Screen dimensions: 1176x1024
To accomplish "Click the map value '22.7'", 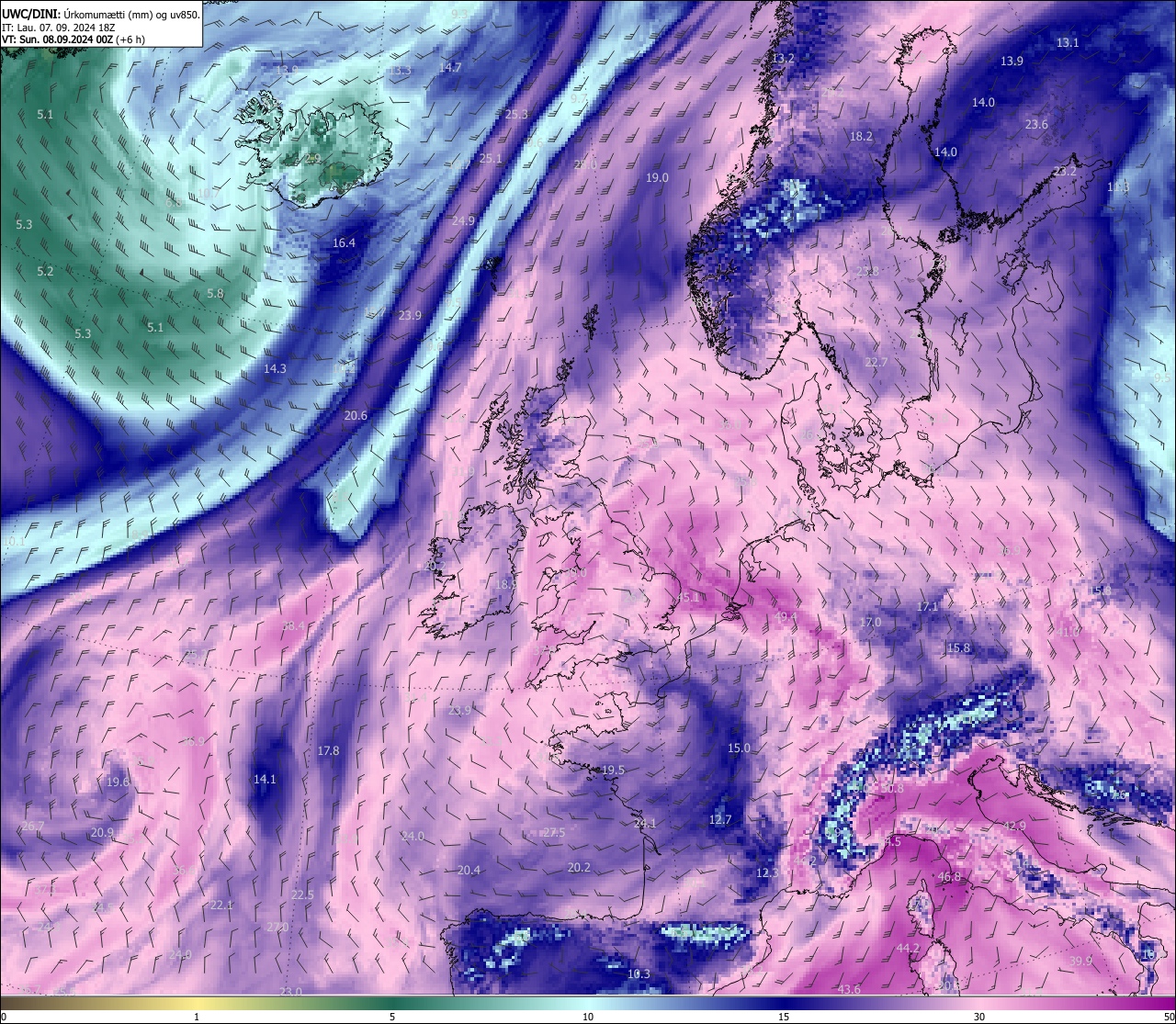I will pyautogui.click(x=876, y=363).
